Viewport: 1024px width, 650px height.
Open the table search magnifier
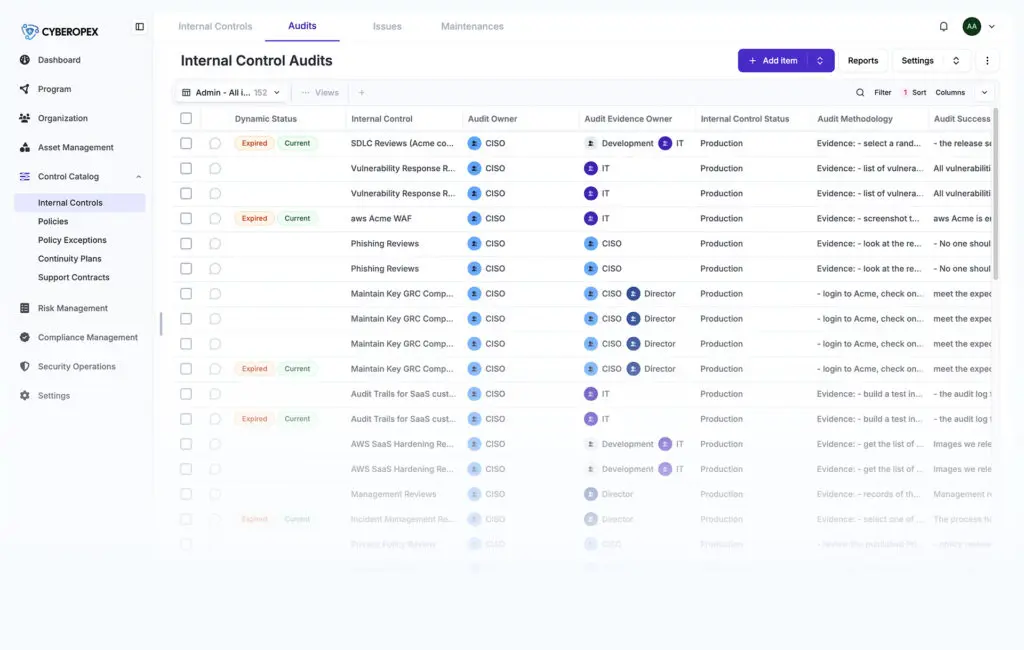[x=860, y=93]
